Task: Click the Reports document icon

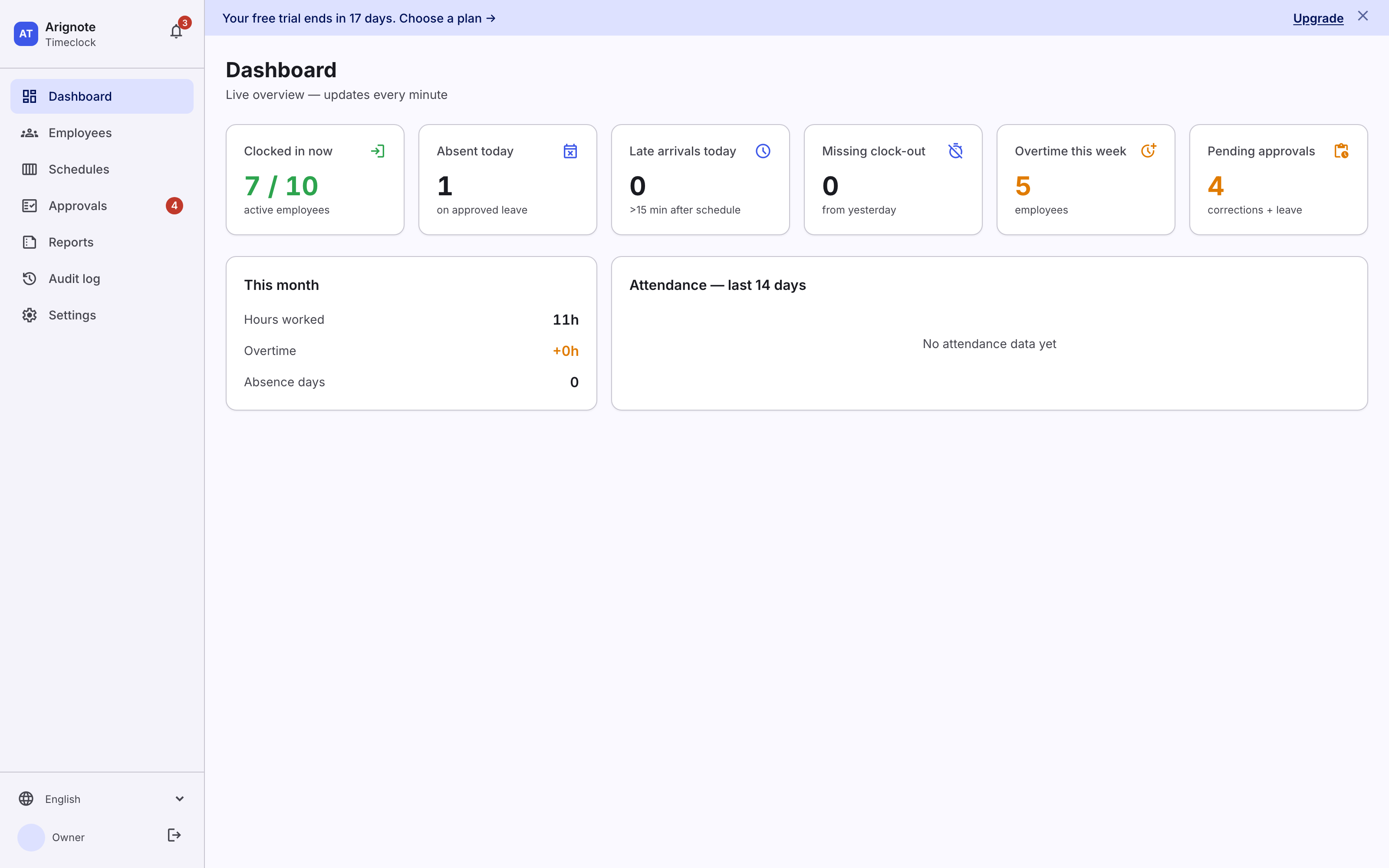Action: pos(29,242)
